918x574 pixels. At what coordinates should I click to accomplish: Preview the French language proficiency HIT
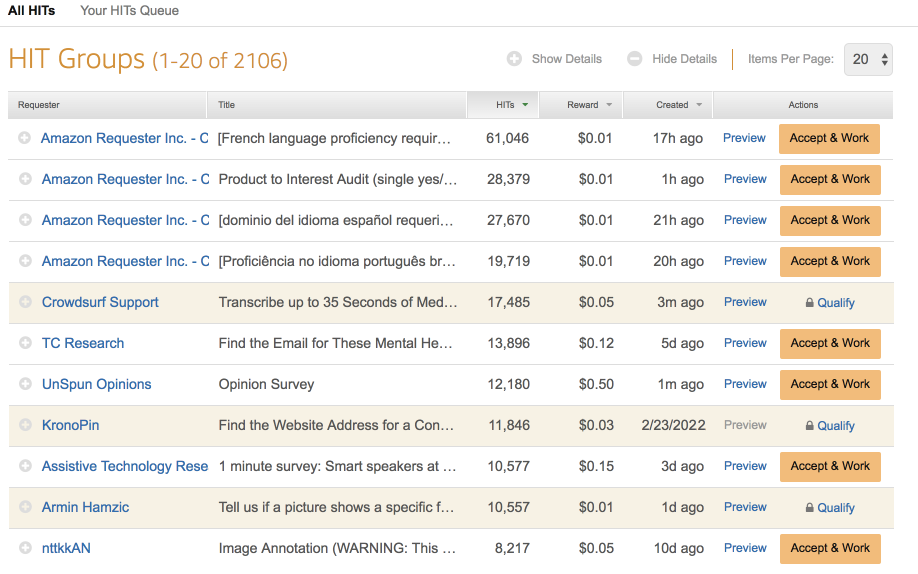(744, 138)
